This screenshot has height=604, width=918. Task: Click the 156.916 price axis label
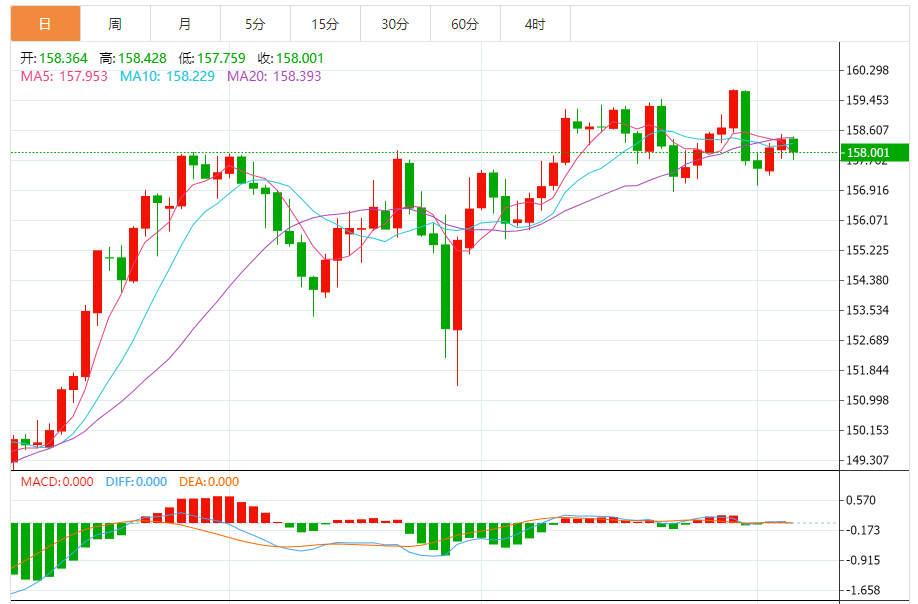point(868,190)
